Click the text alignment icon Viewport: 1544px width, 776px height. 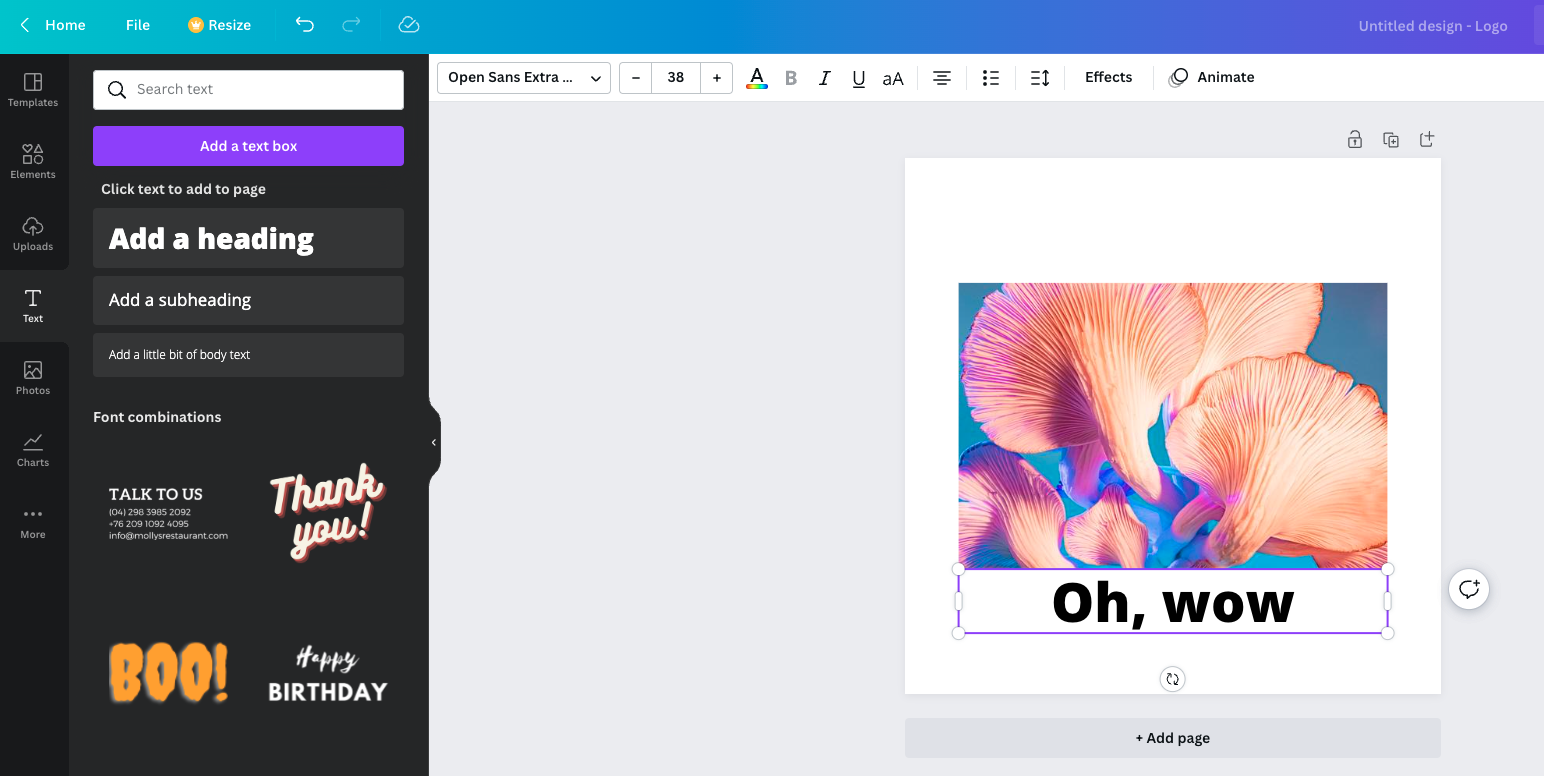pyautogui.click(x=941, y=78)
